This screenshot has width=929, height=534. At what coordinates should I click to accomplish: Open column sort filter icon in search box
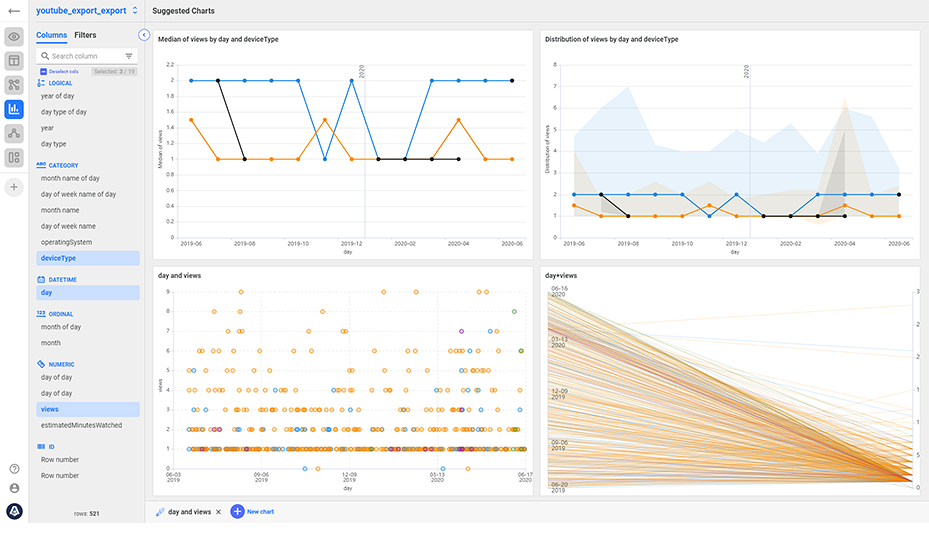(x=129, y=56)
